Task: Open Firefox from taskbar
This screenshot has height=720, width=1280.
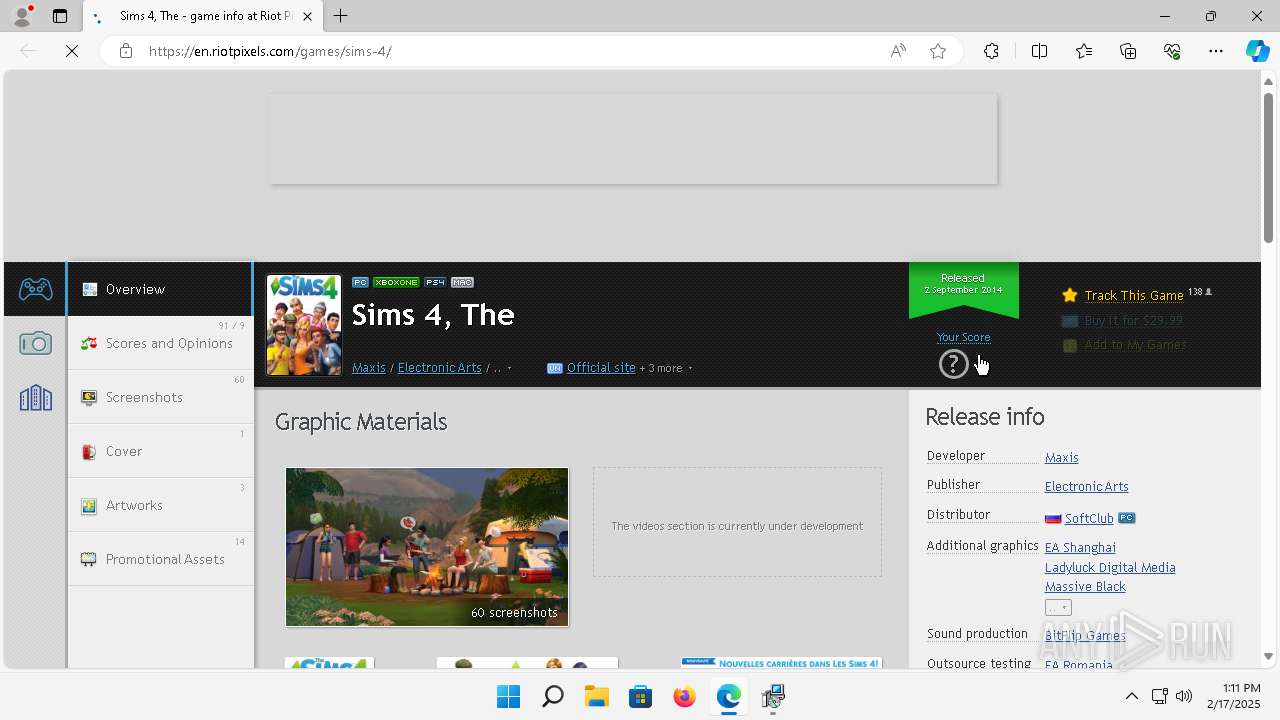Action: pyautogui.click(x=684, y=696)
